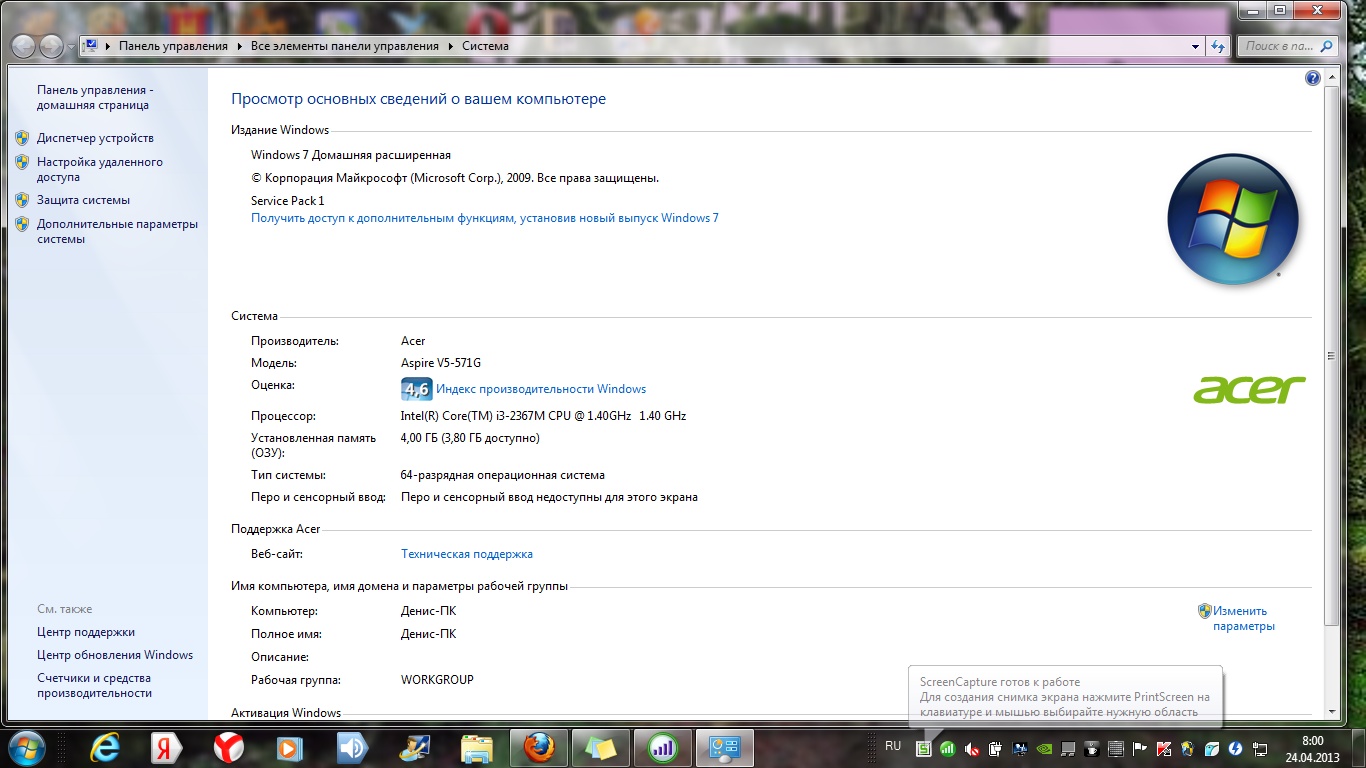Click "Изменить параметры" link

[1244, 618]
